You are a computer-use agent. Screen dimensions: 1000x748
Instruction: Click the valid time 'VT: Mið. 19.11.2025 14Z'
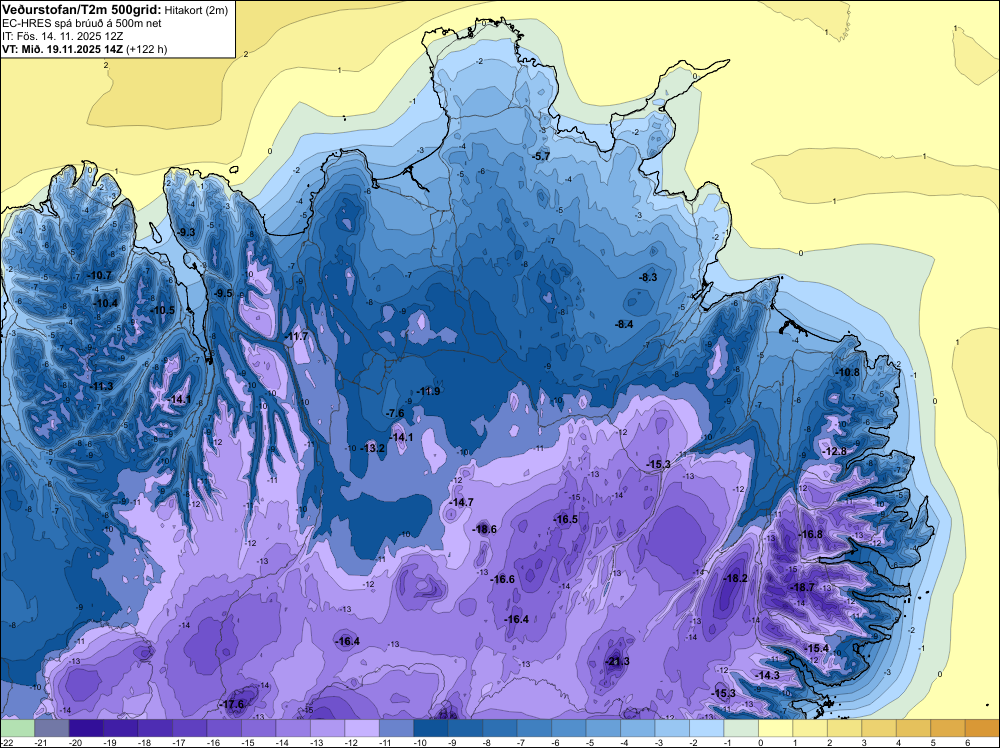point(62,49)
